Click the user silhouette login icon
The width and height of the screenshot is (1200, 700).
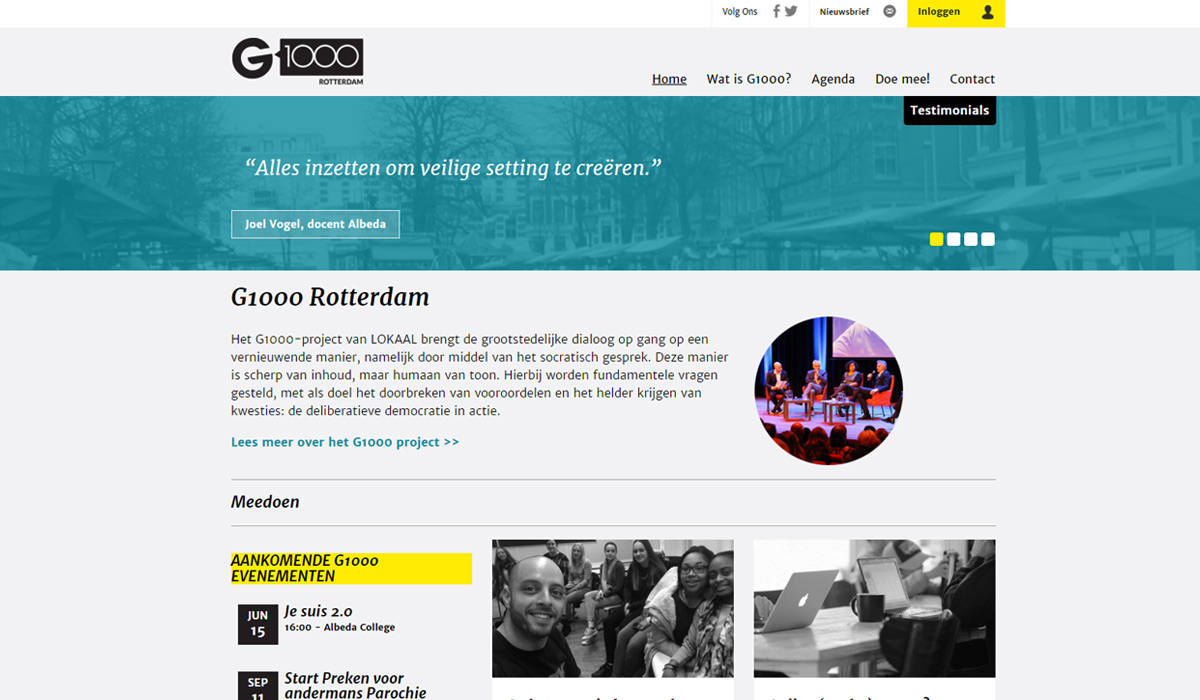pyautogui.click(x=988, y=12)
